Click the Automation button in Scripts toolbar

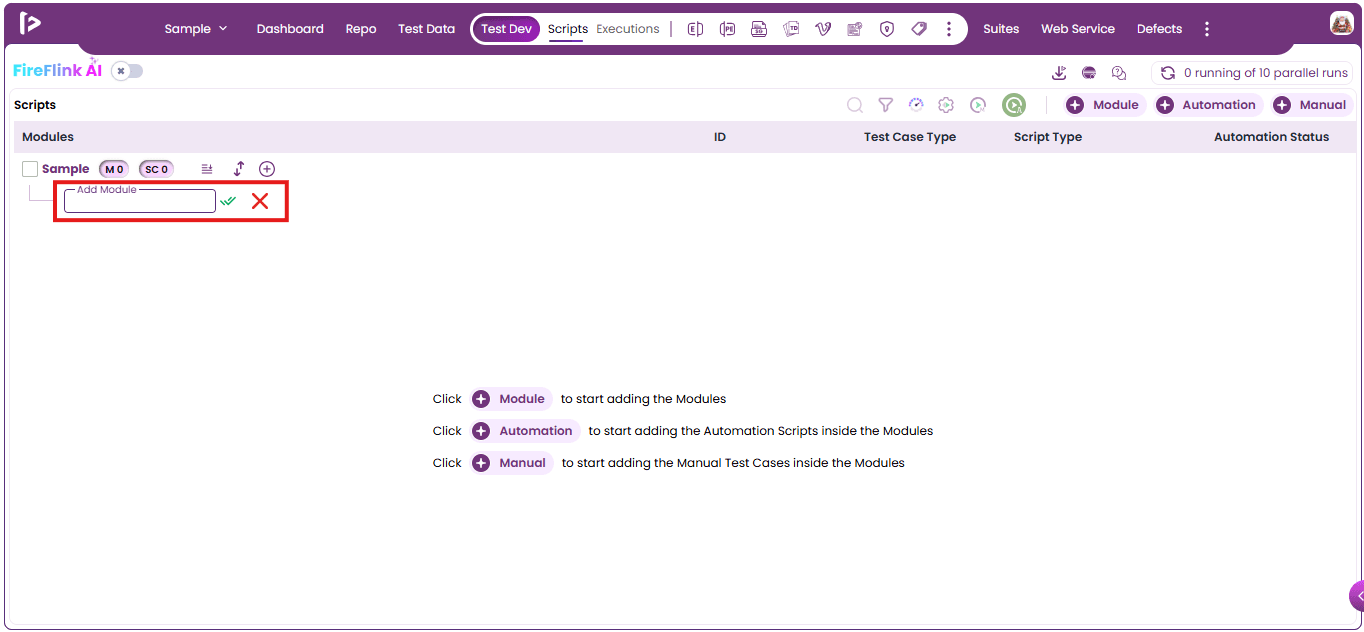click(1208, 105)
